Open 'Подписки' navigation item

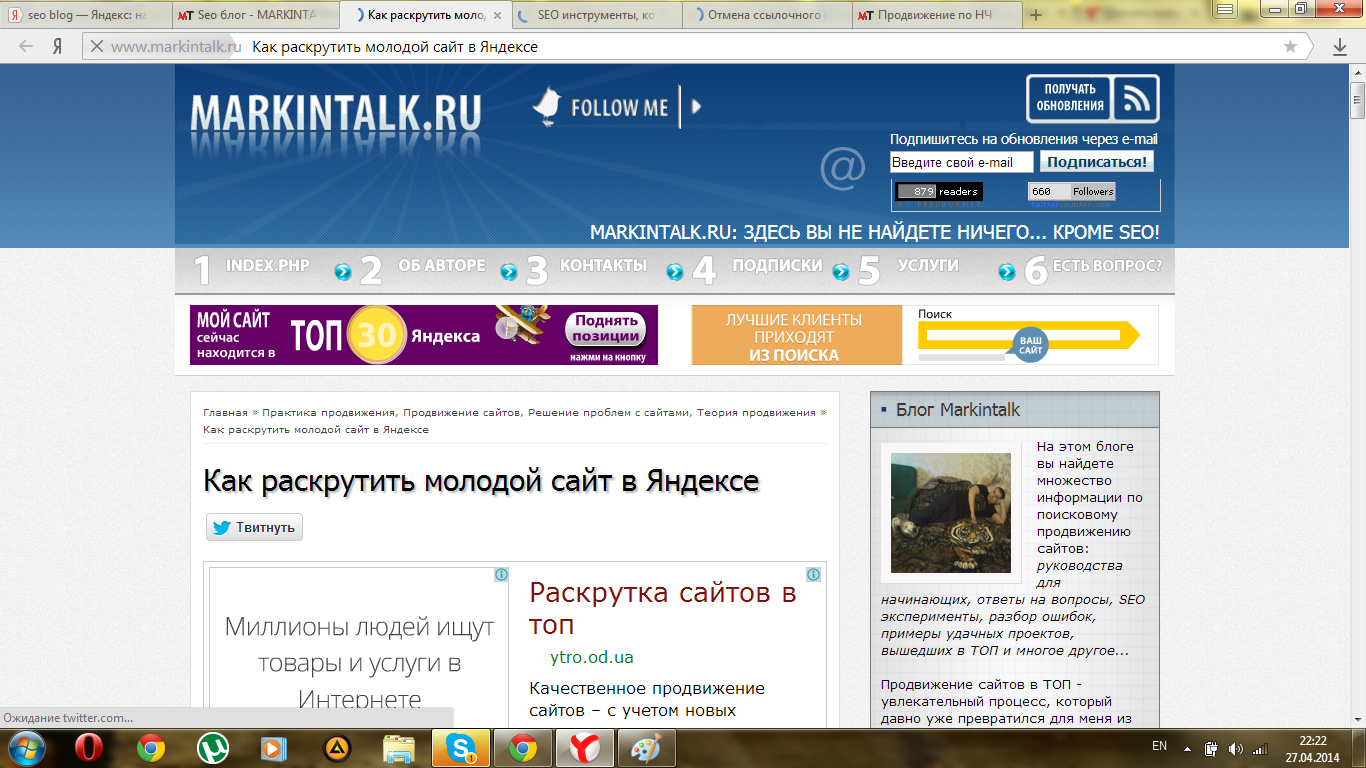coord(777,266)
